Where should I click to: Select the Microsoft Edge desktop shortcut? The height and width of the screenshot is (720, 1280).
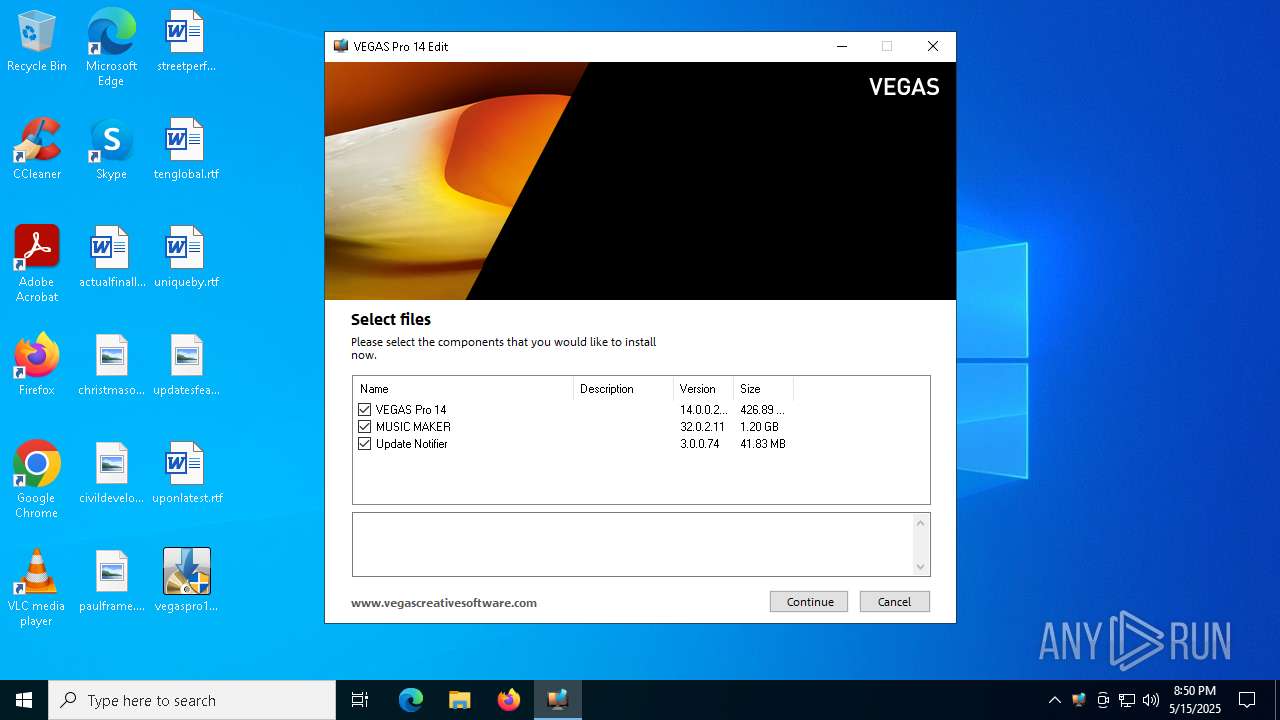click(x=111, y=47)
